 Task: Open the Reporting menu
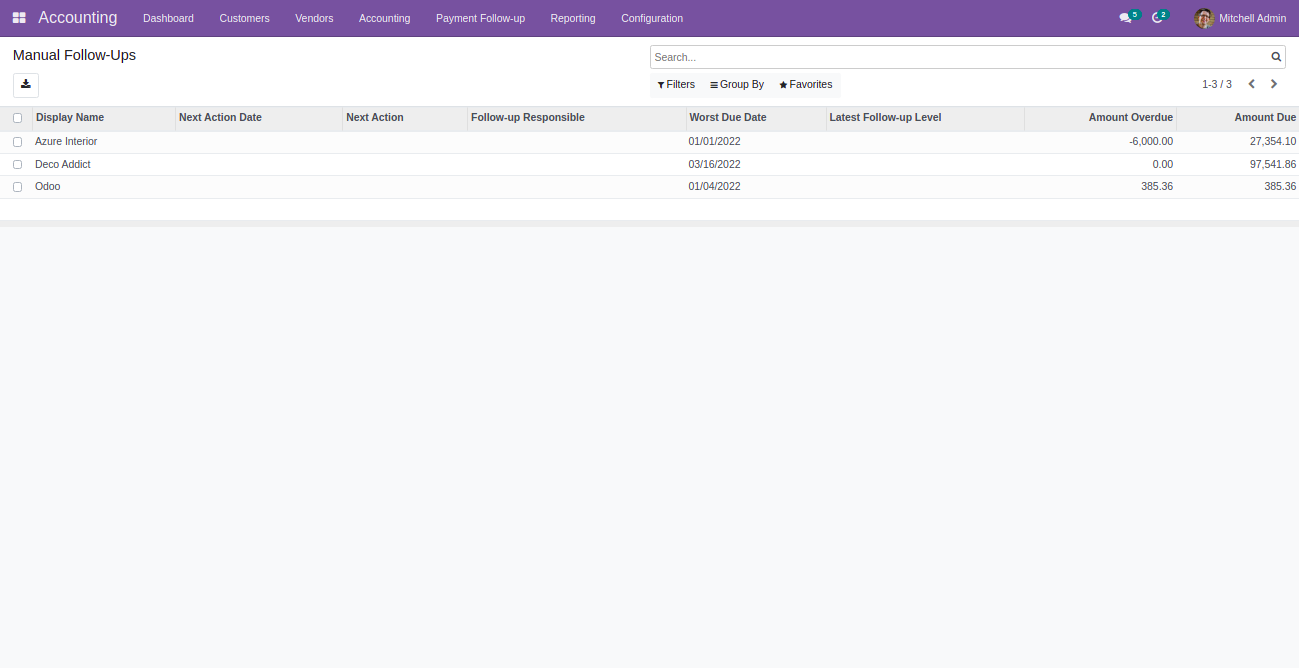[572, 18]
